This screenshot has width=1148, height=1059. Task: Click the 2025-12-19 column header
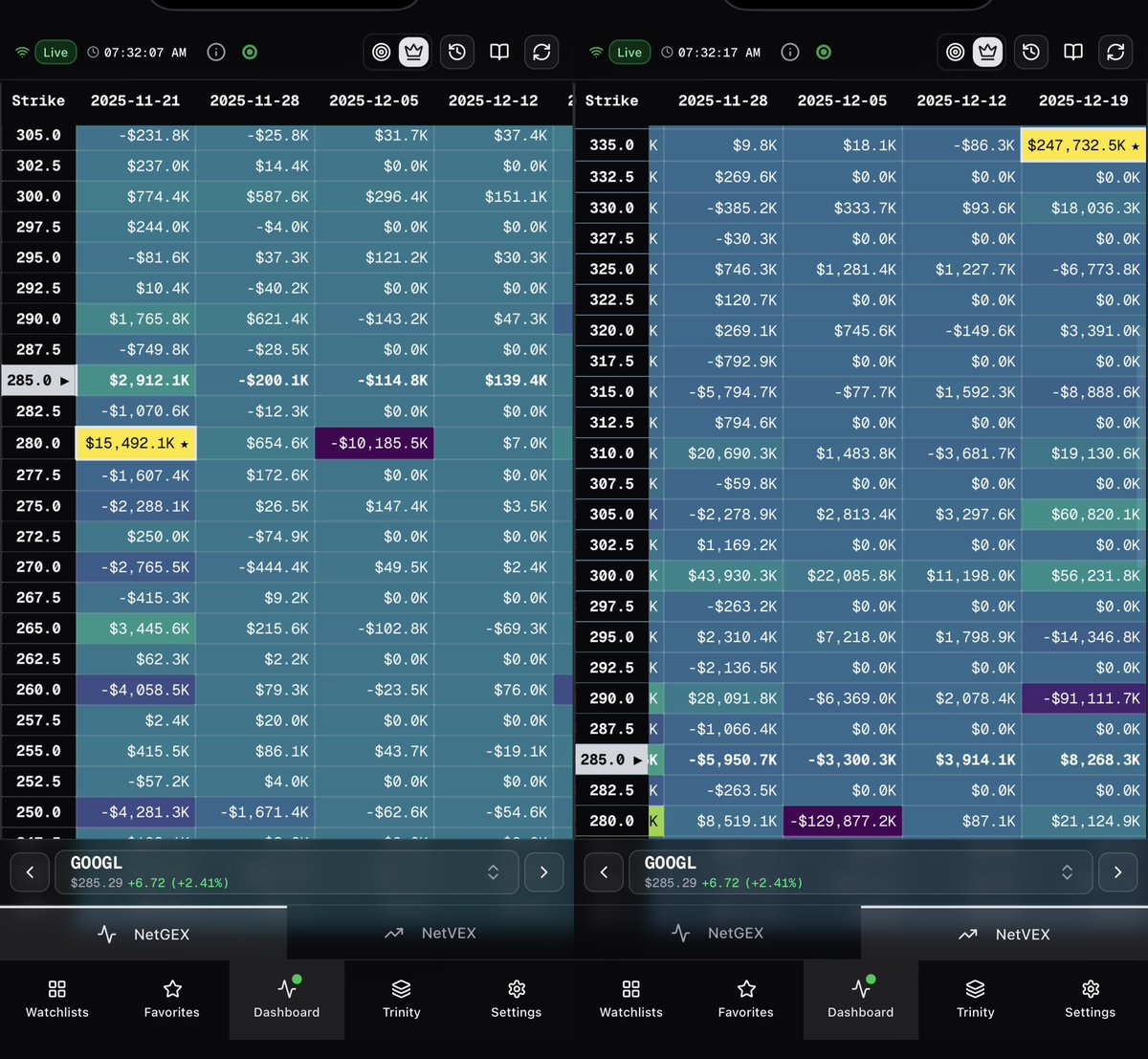coord(1083,100)
